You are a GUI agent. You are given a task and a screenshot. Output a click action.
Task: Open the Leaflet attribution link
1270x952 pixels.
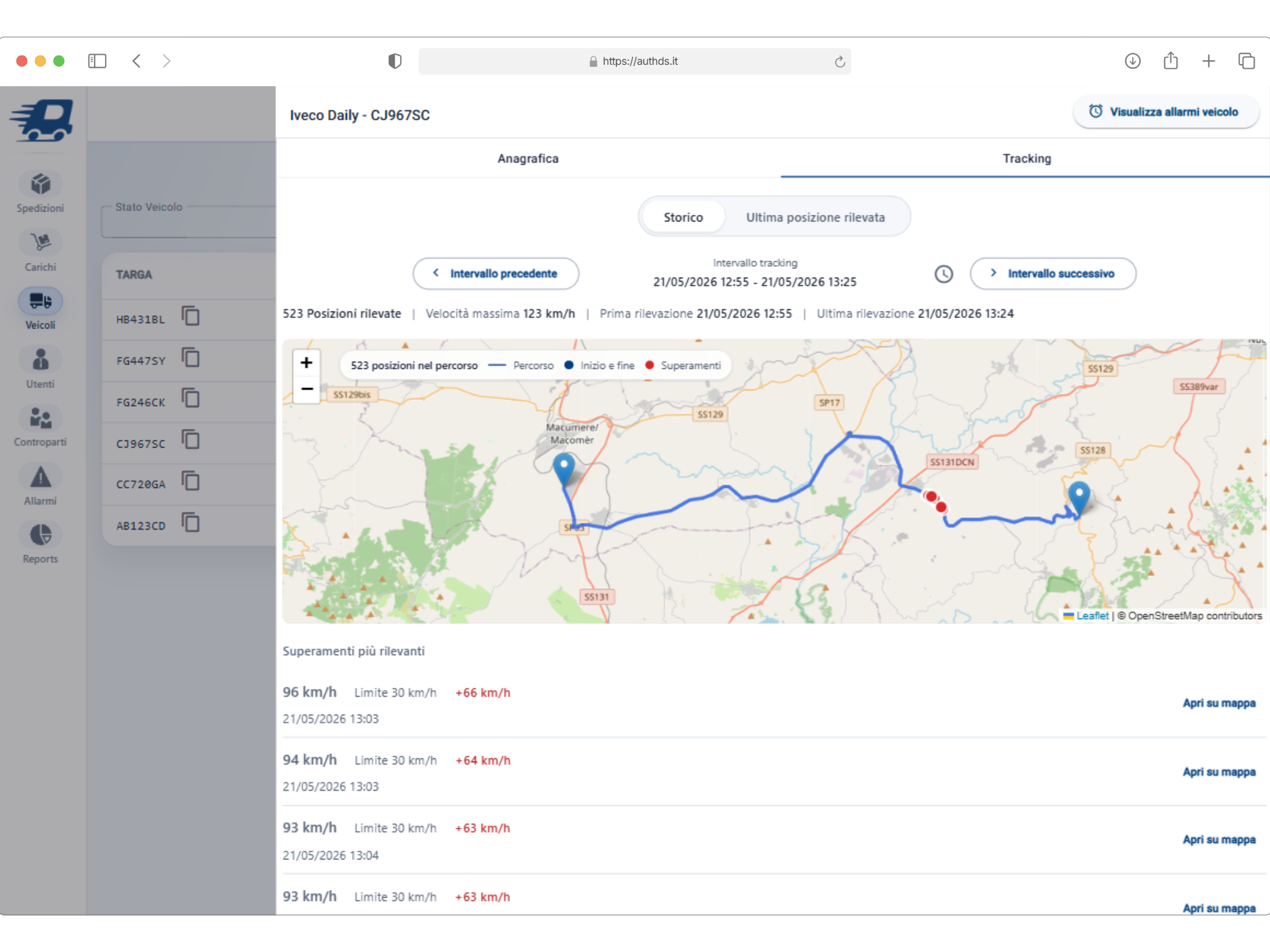click(1092, 615)
